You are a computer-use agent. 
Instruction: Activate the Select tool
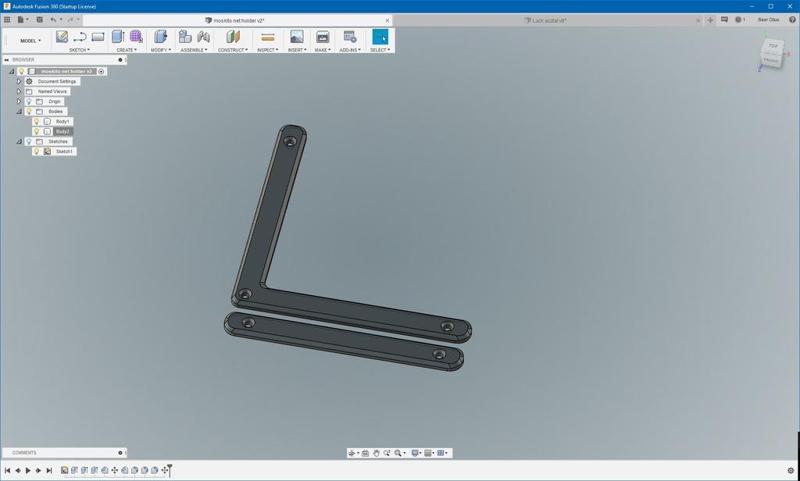click(x=380, y=37)
